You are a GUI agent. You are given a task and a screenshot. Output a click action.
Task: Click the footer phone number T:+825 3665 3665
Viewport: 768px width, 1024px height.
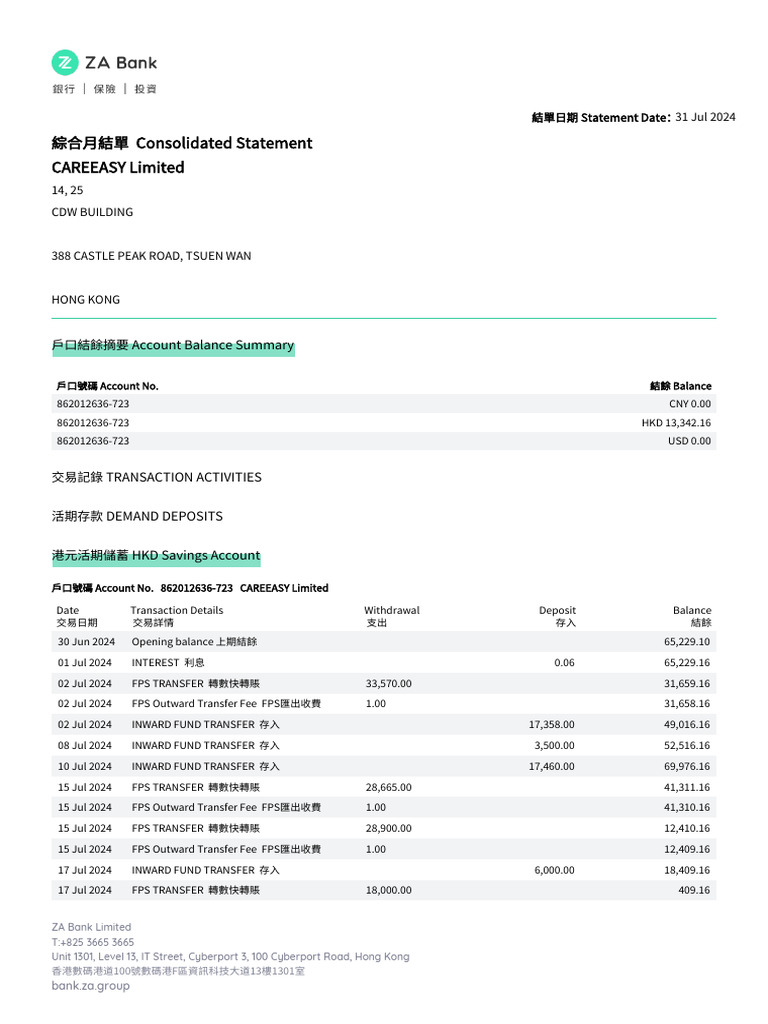point(93,942)
